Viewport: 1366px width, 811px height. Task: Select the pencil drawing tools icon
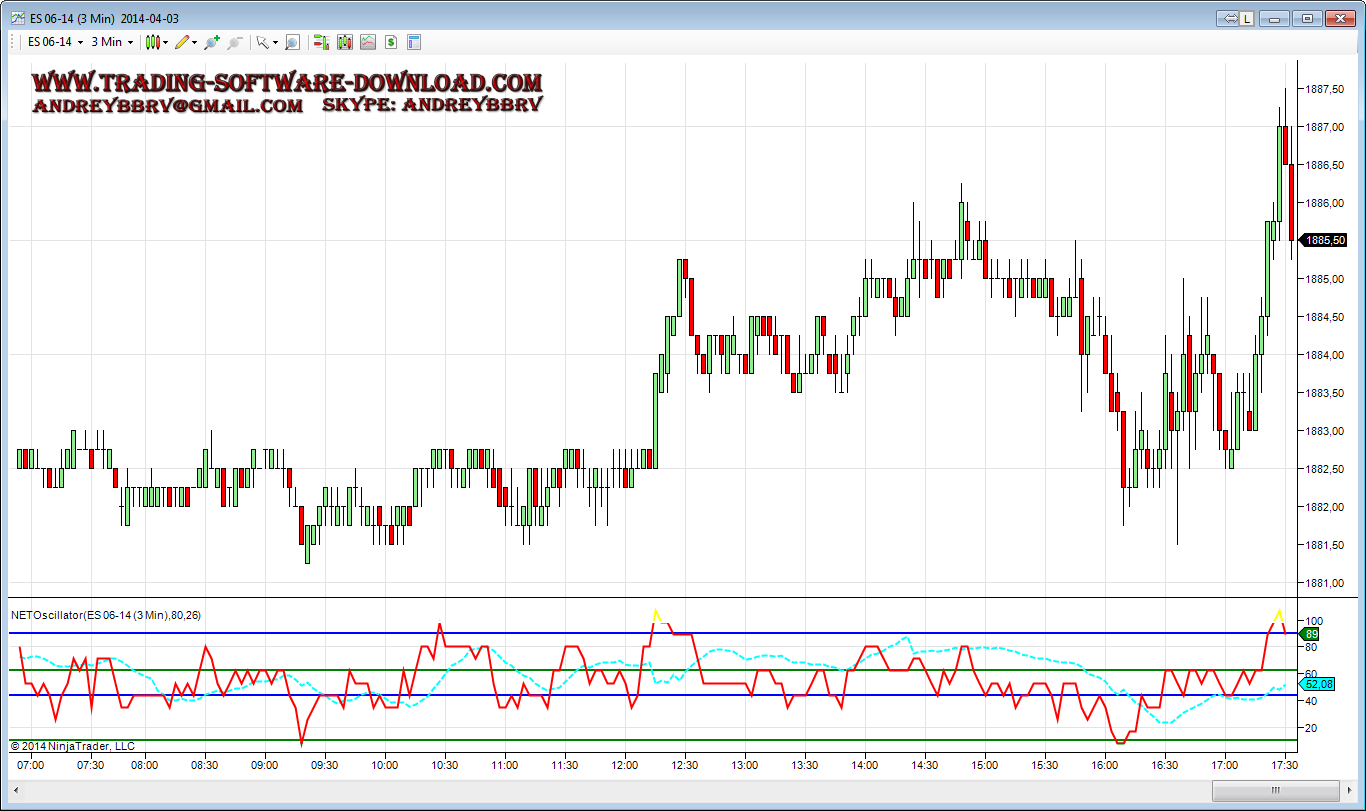(x=183, y=42)
